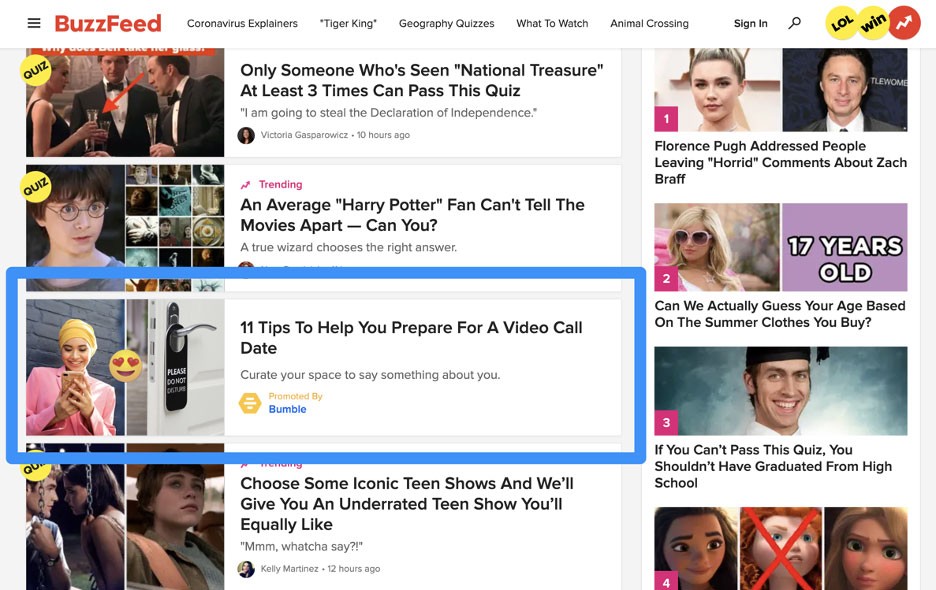The image size is (936, 590).
Task: Click Kelly Martinez's avatar
Action: tap(246, 569)
